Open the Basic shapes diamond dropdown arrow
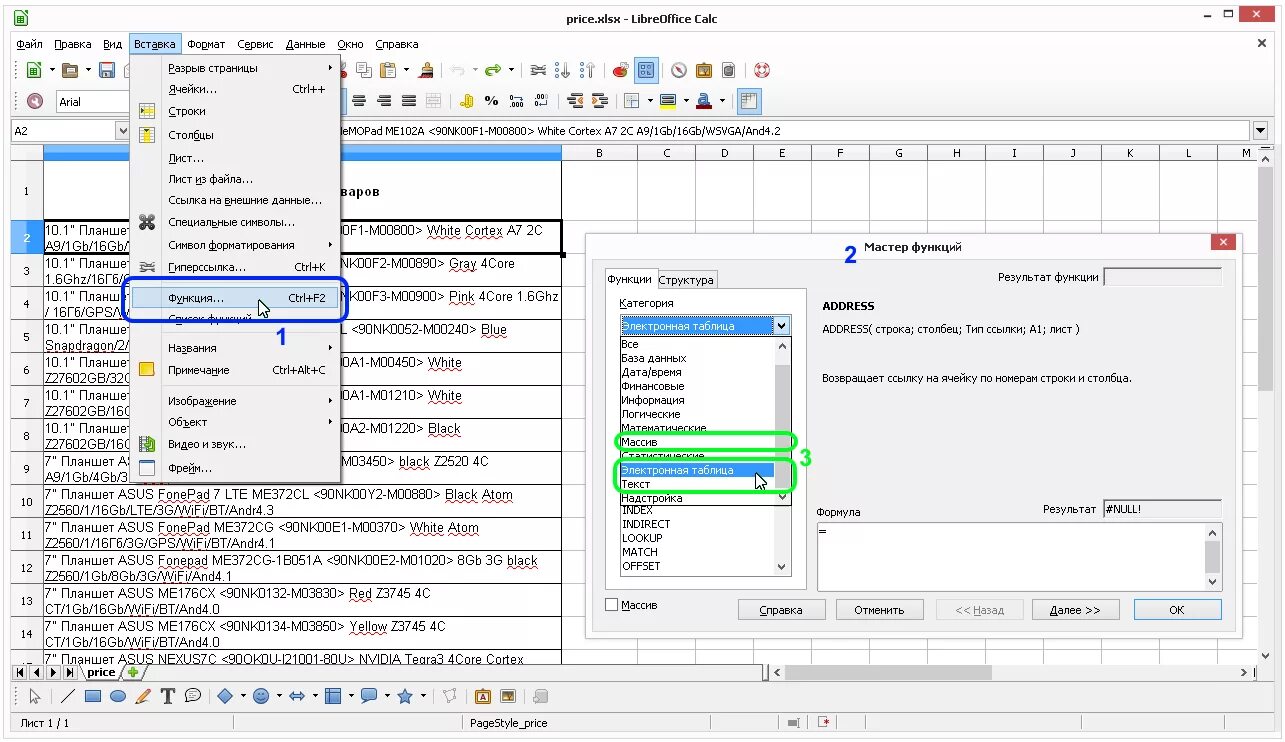Screen dimensions: 1285x742 243,696
